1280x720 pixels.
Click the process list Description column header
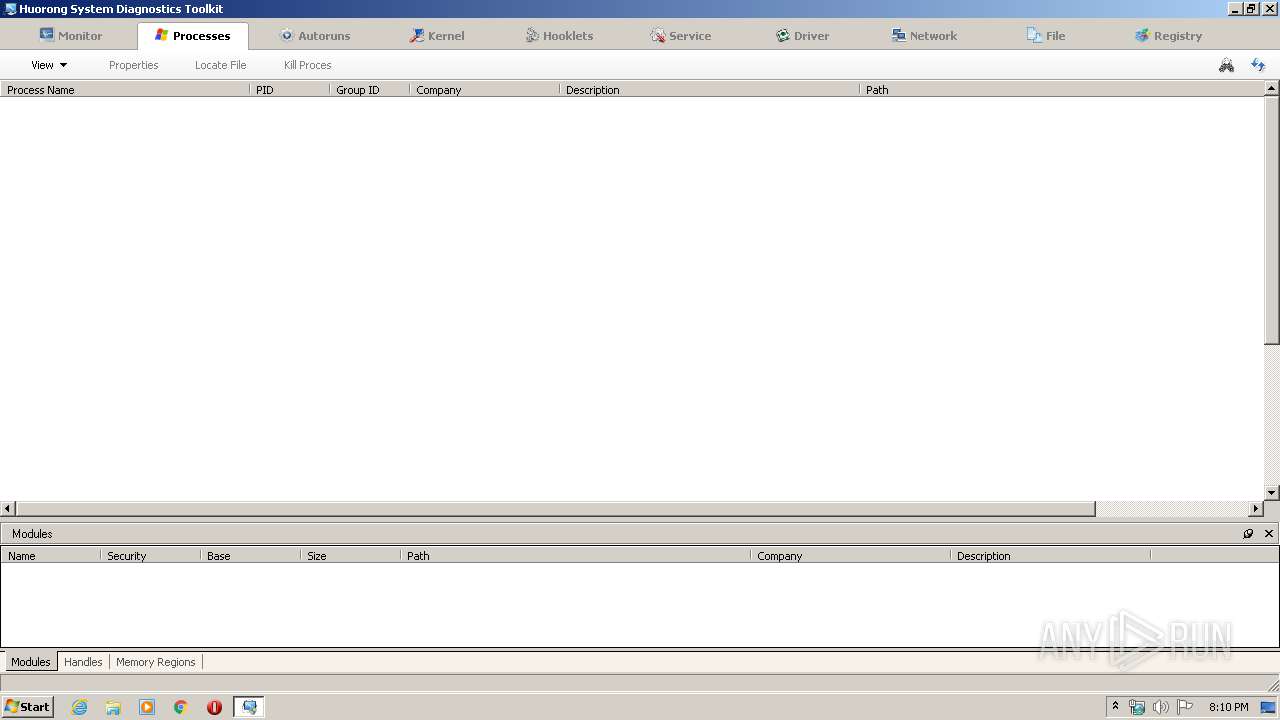(x=709, y=90)
